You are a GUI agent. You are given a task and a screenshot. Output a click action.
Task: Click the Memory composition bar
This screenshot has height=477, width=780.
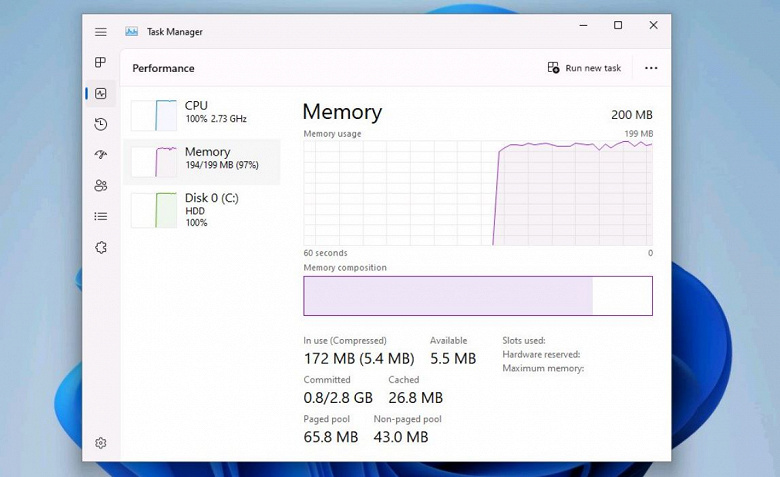pyautogui.click(x=478, y=296)
